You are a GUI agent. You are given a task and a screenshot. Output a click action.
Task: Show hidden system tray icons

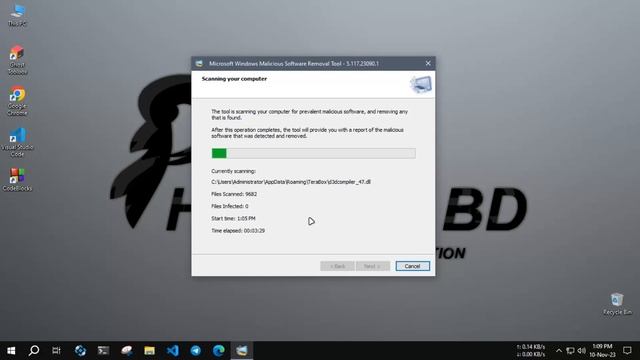click(559, 351)
